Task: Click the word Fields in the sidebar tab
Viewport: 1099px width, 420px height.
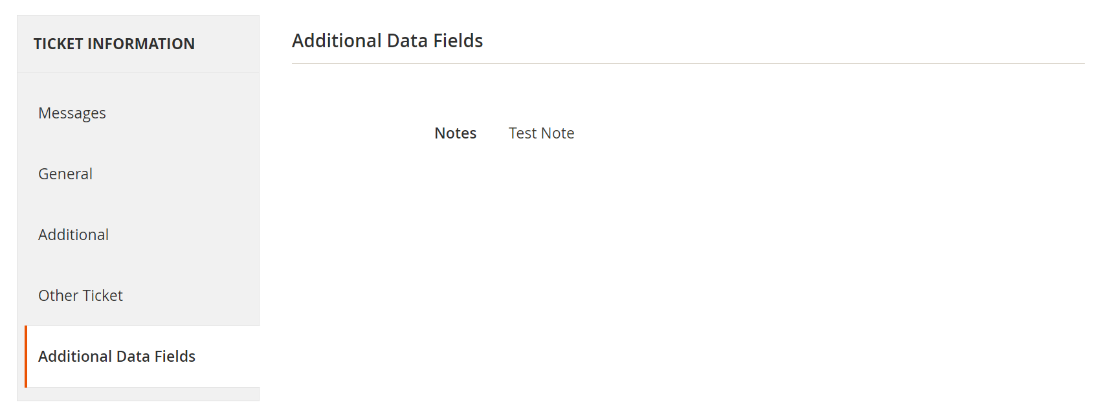Action: pyautogui.click(x=175, y=356)
